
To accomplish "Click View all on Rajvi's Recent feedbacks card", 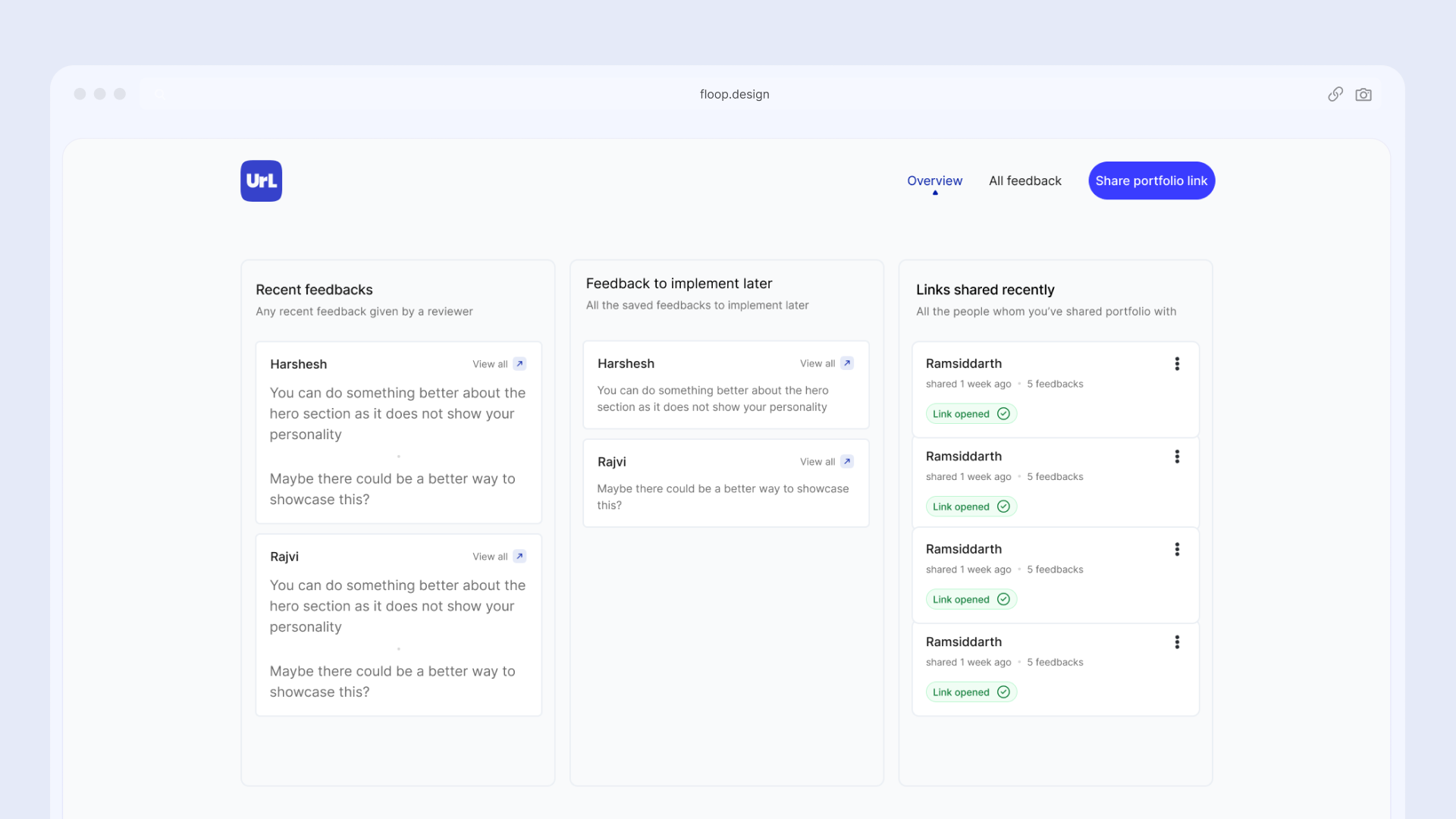I will click(490, 557).
